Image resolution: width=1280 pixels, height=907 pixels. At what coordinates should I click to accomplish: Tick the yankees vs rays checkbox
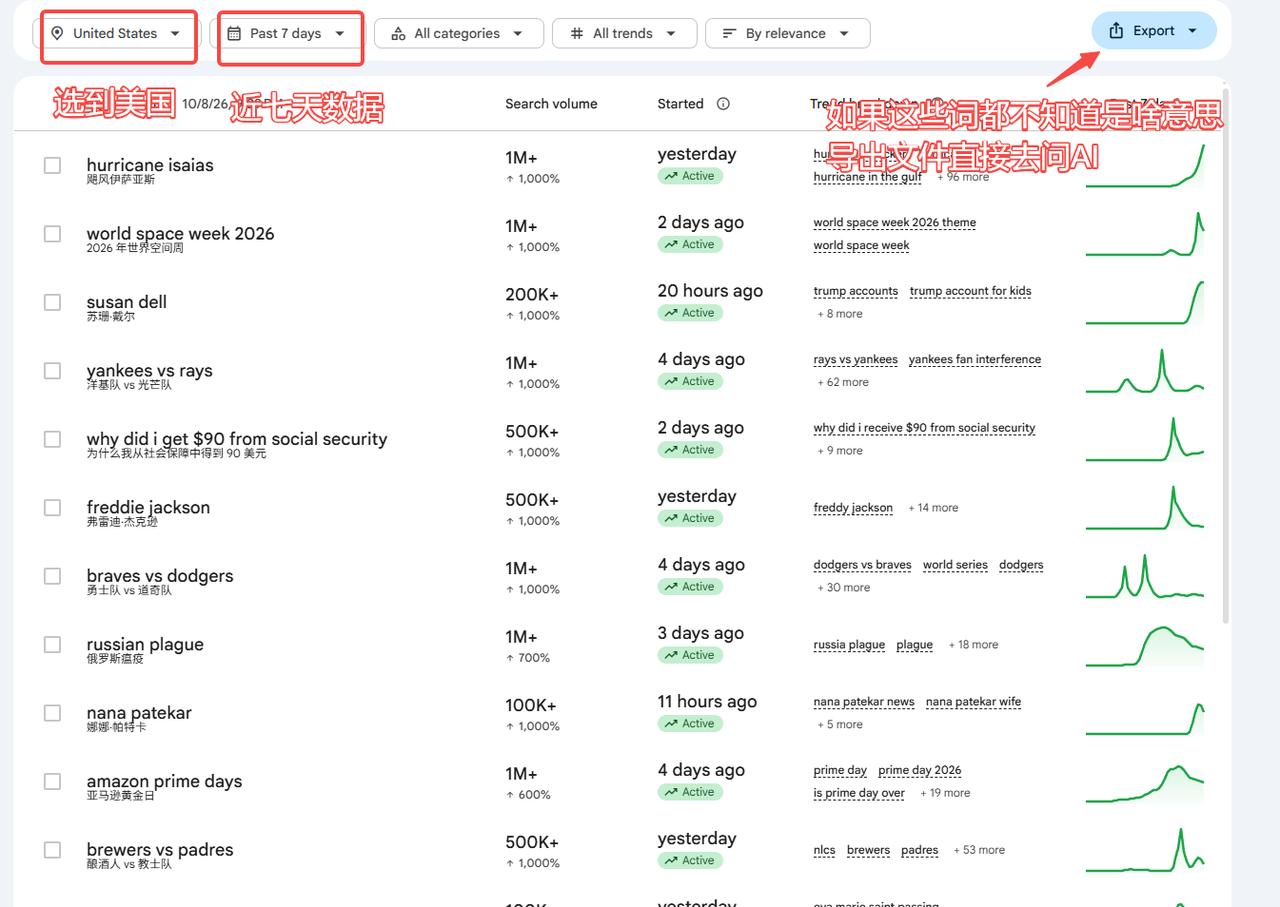click(x=53, y=371)
